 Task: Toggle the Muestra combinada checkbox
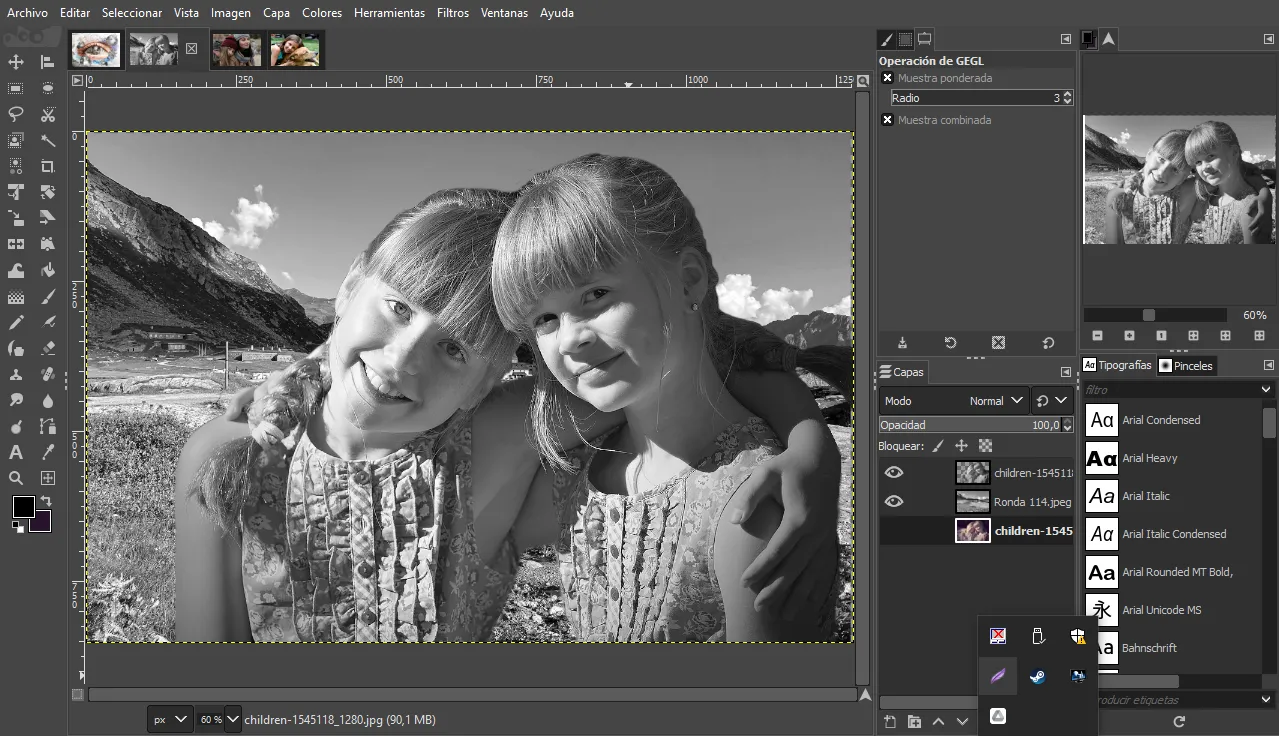888,120
